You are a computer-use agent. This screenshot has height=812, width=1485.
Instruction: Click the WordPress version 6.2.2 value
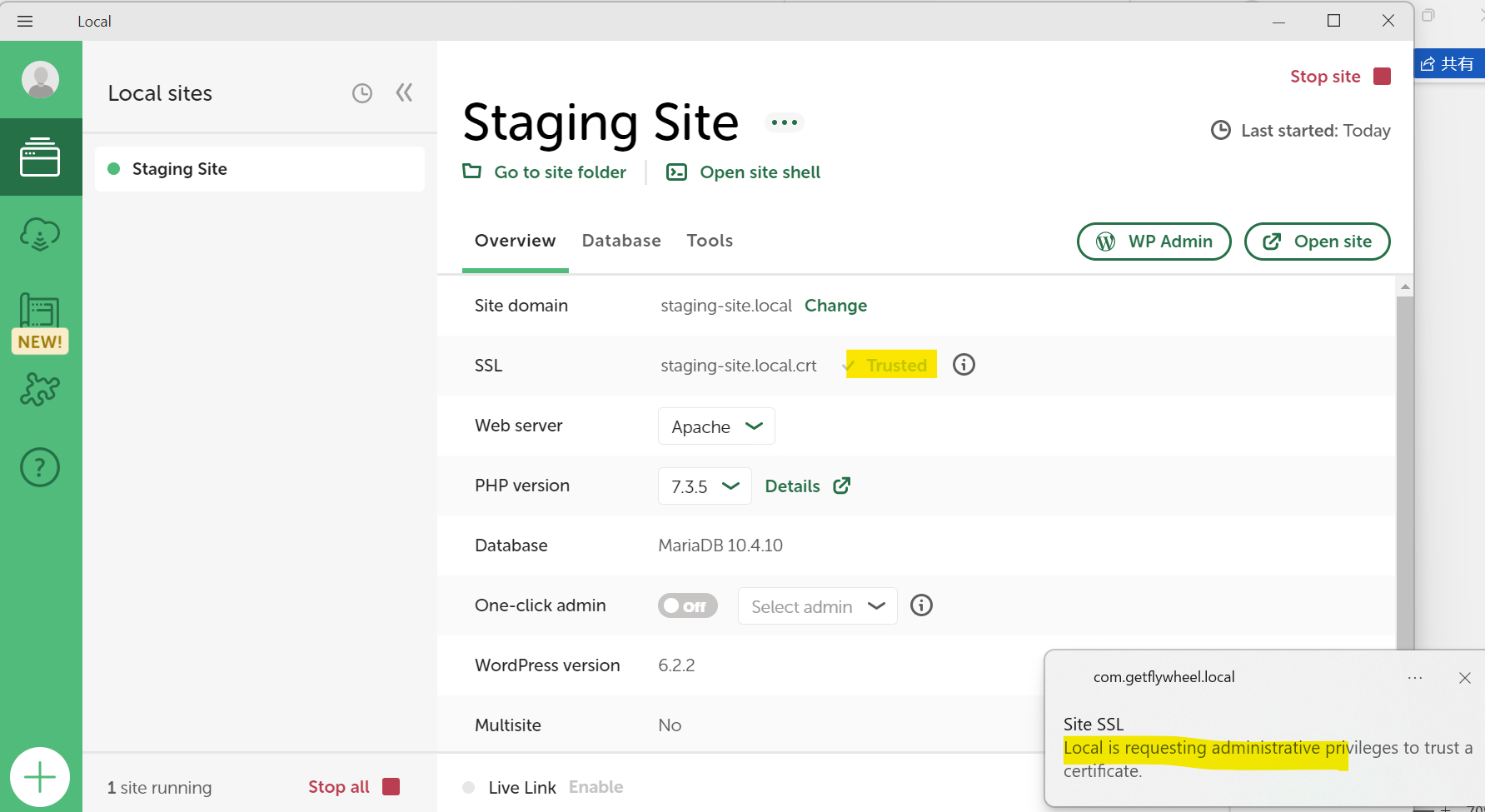coord(676,665)
